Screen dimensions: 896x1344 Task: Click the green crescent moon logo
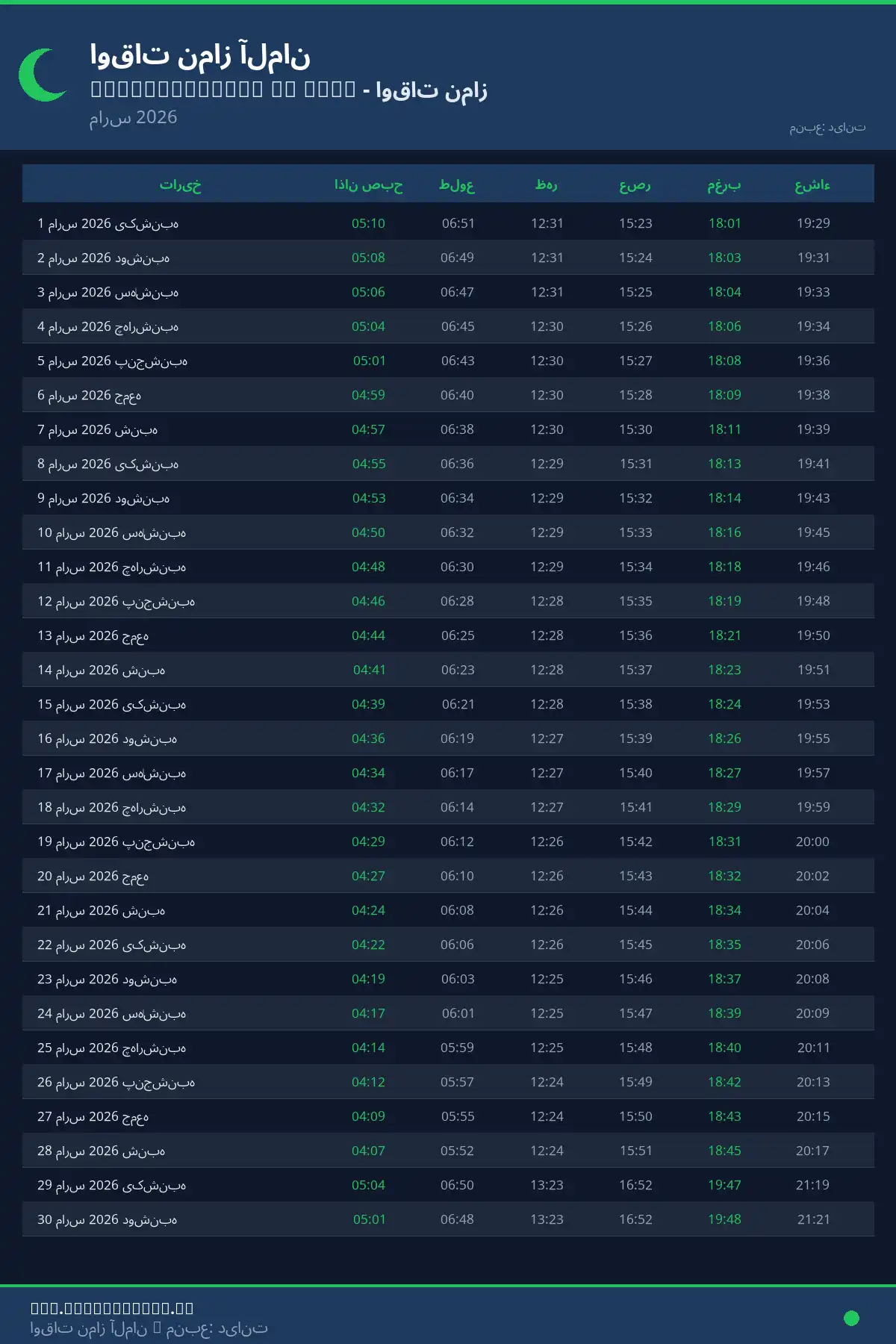(x=41, y=75)
